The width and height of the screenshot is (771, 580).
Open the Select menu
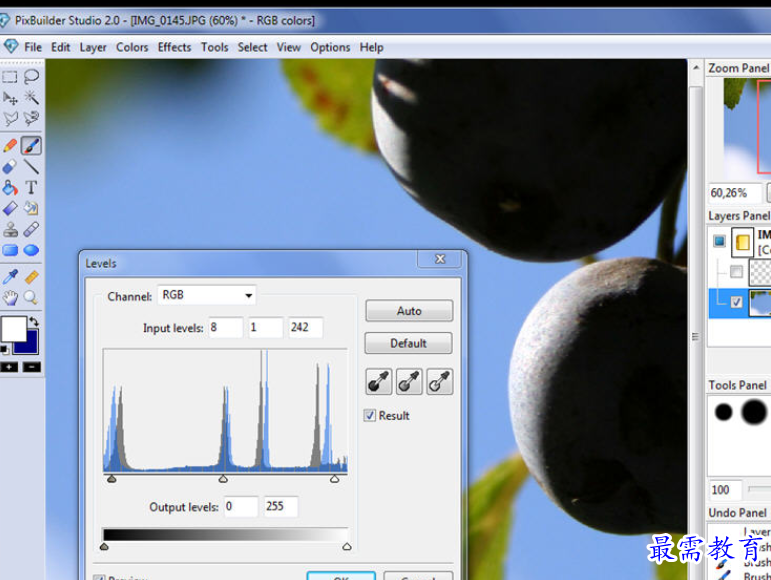pyautogui.click(x=252, y=47)
